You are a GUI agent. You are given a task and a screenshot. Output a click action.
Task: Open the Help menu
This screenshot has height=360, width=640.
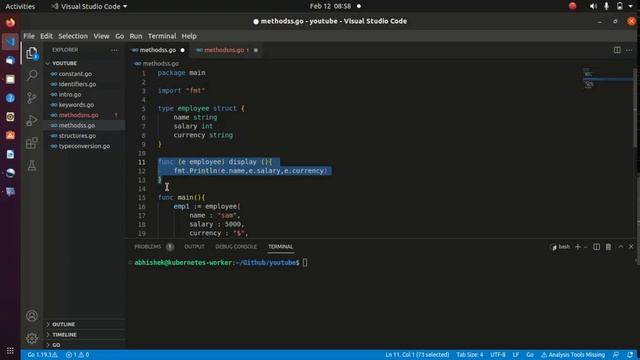click(x=189, y=36)
